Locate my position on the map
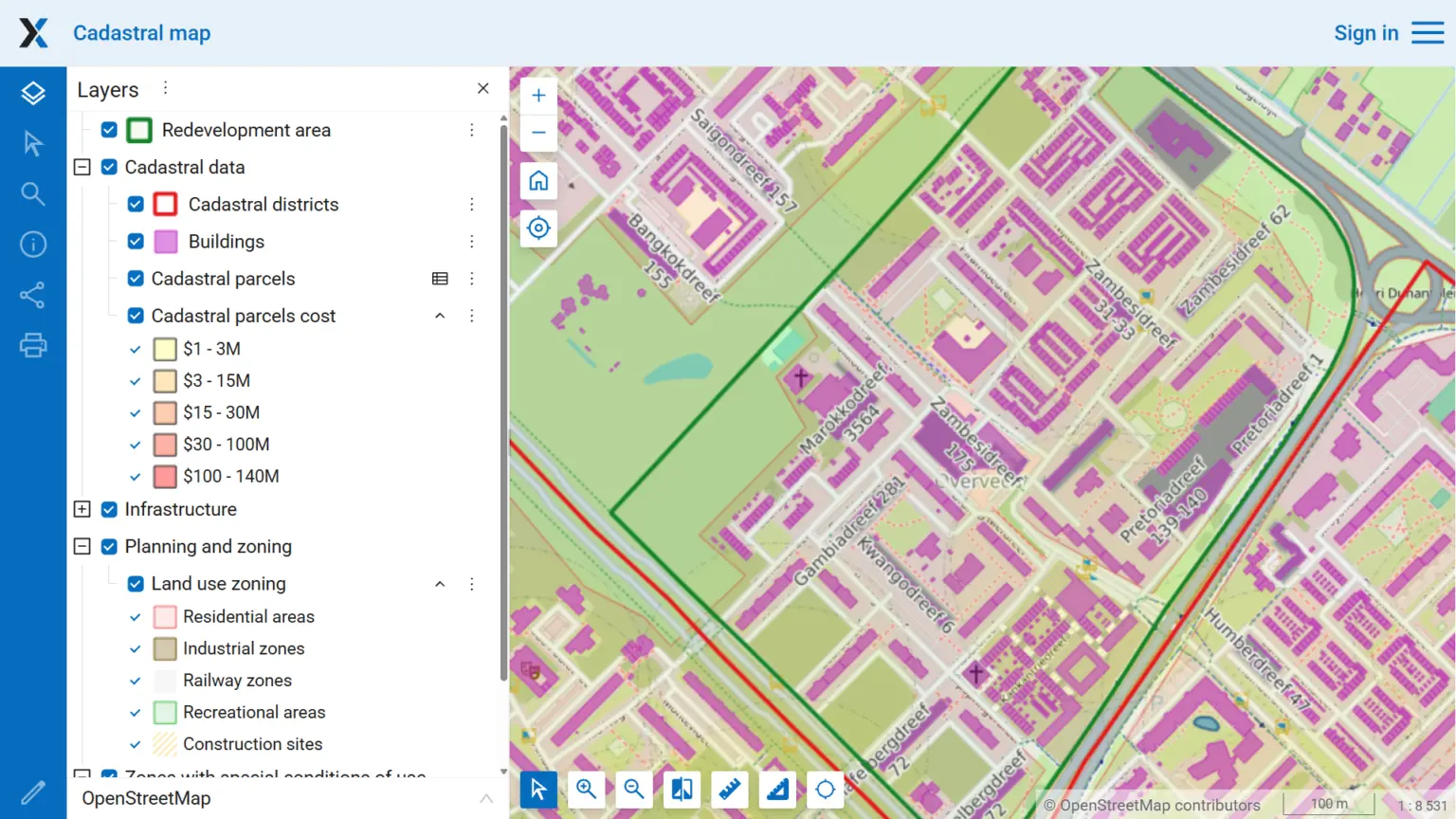Viewport: 1456px width, 819px height. [x=538, y=228]
